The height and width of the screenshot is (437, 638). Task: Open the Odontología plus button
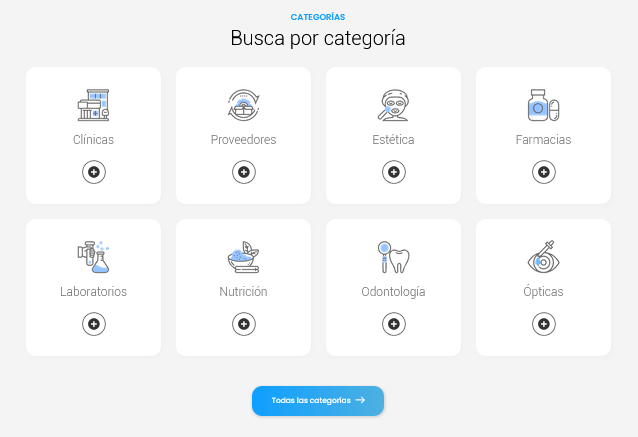[x=393, y=324]
